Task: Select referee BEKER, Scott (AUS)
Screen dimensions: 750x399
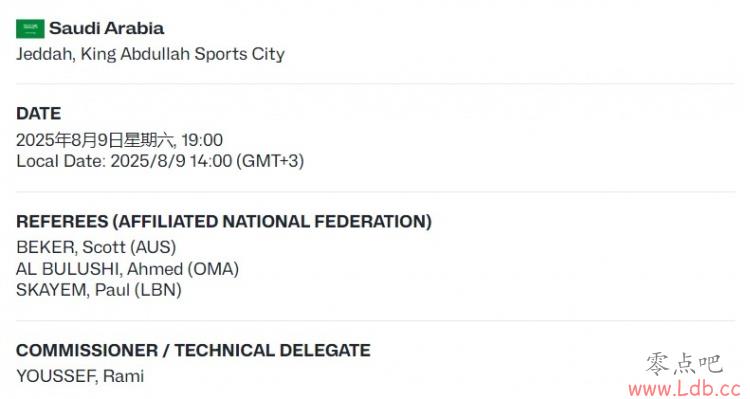Action: pyautogui.click(x=96, y=247)
